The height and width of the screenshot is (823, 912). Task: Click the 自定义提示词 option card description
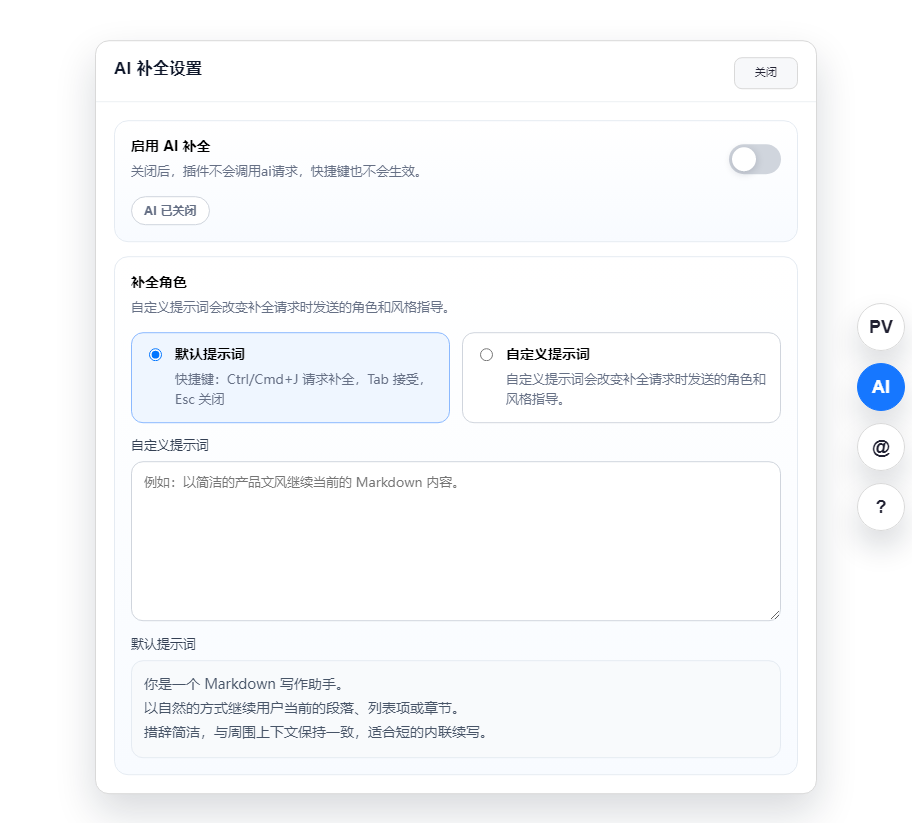point(635,389)
